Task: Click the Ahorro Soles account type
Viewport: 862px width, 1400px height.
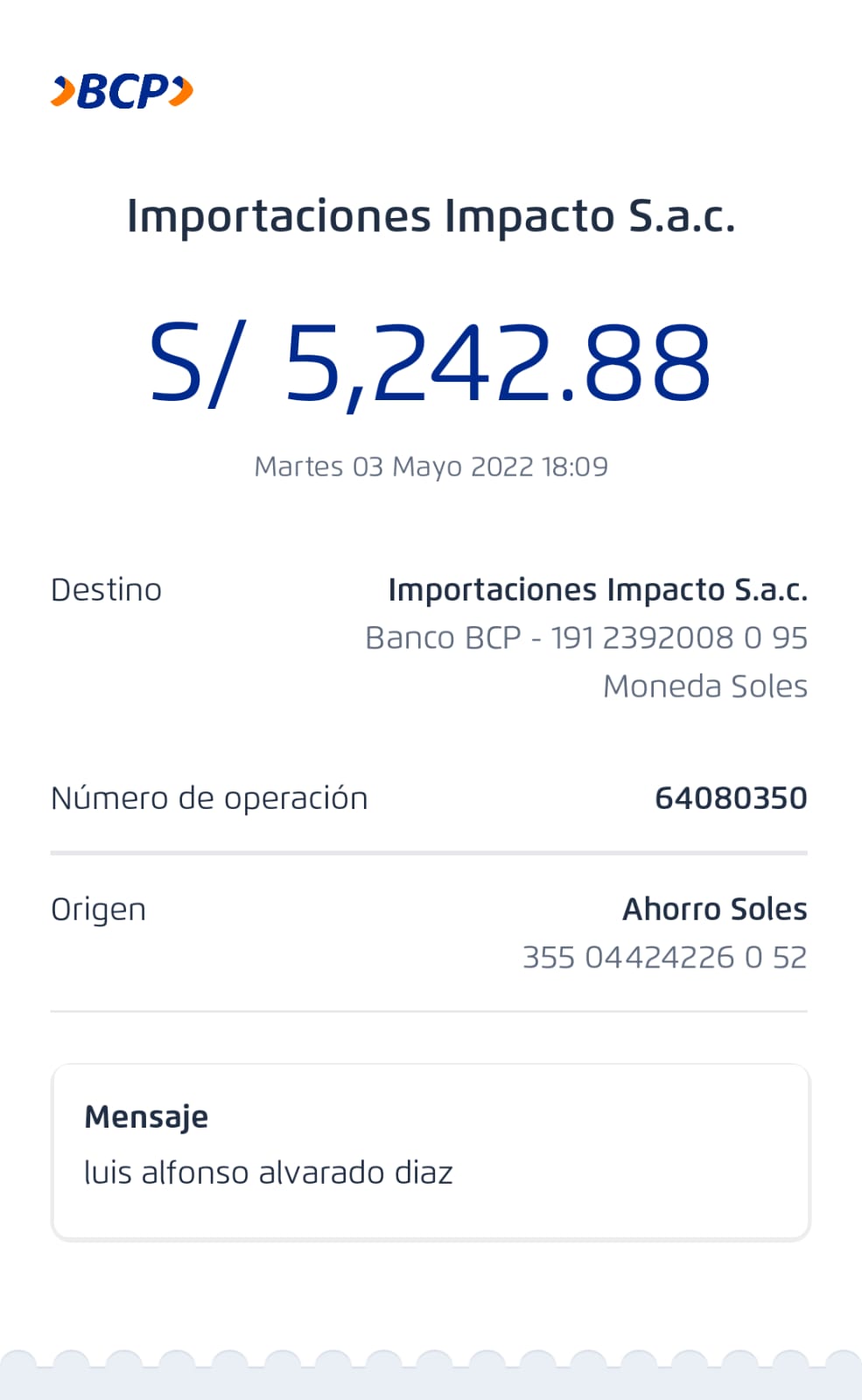Action: [x=714, y=910]
